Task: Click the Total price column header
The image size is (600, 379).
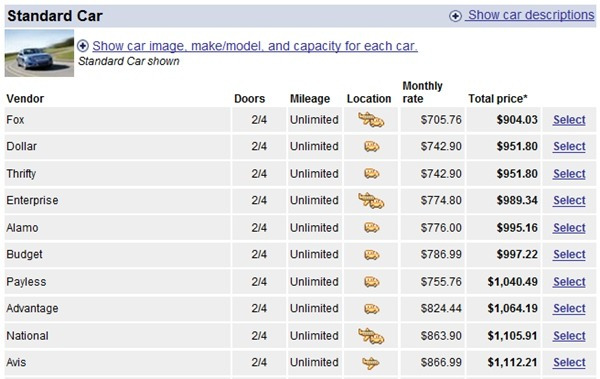Action: click(498, 99)
